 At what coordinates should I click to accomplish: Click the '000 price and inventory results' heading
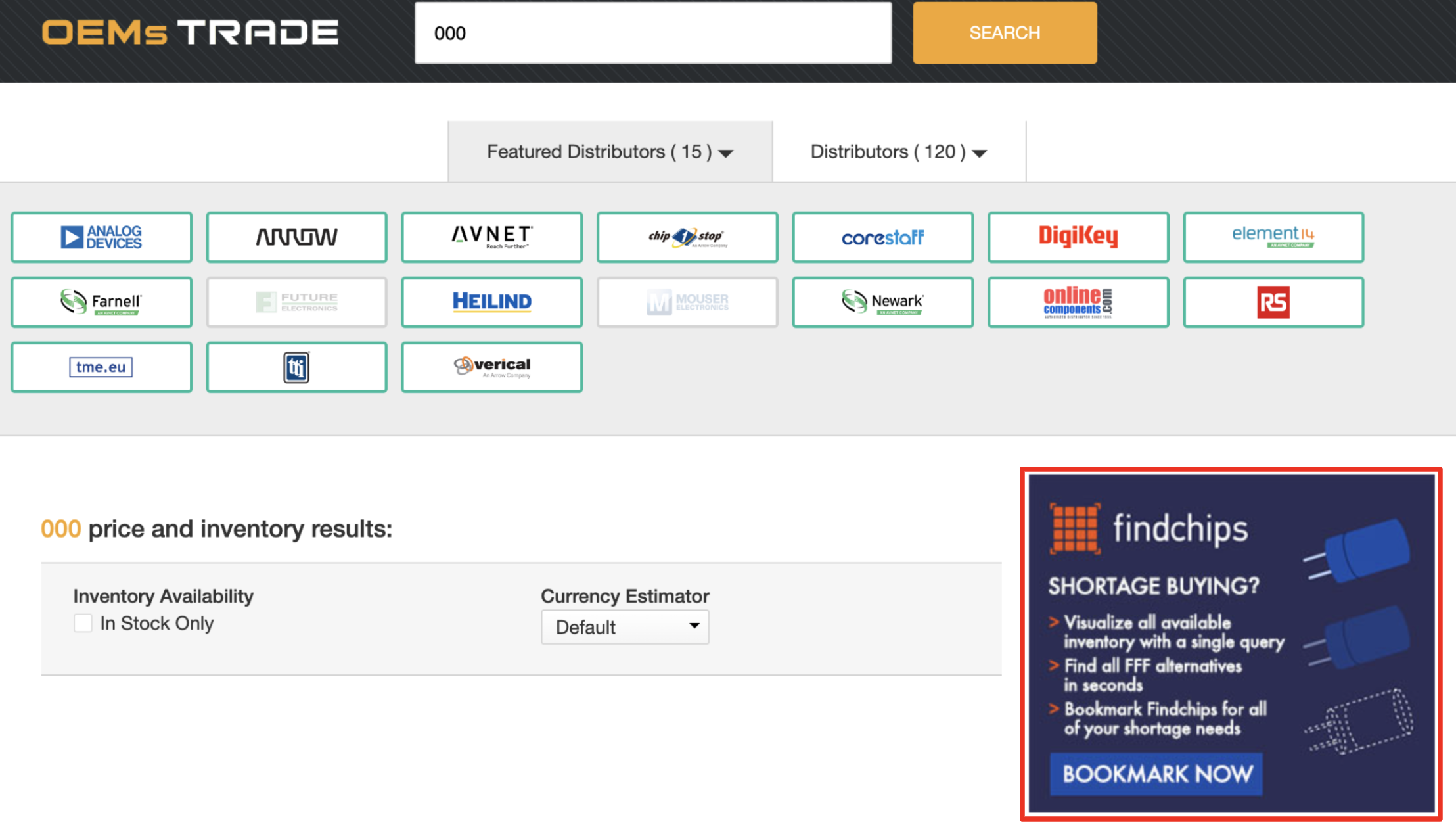point(216,529)
